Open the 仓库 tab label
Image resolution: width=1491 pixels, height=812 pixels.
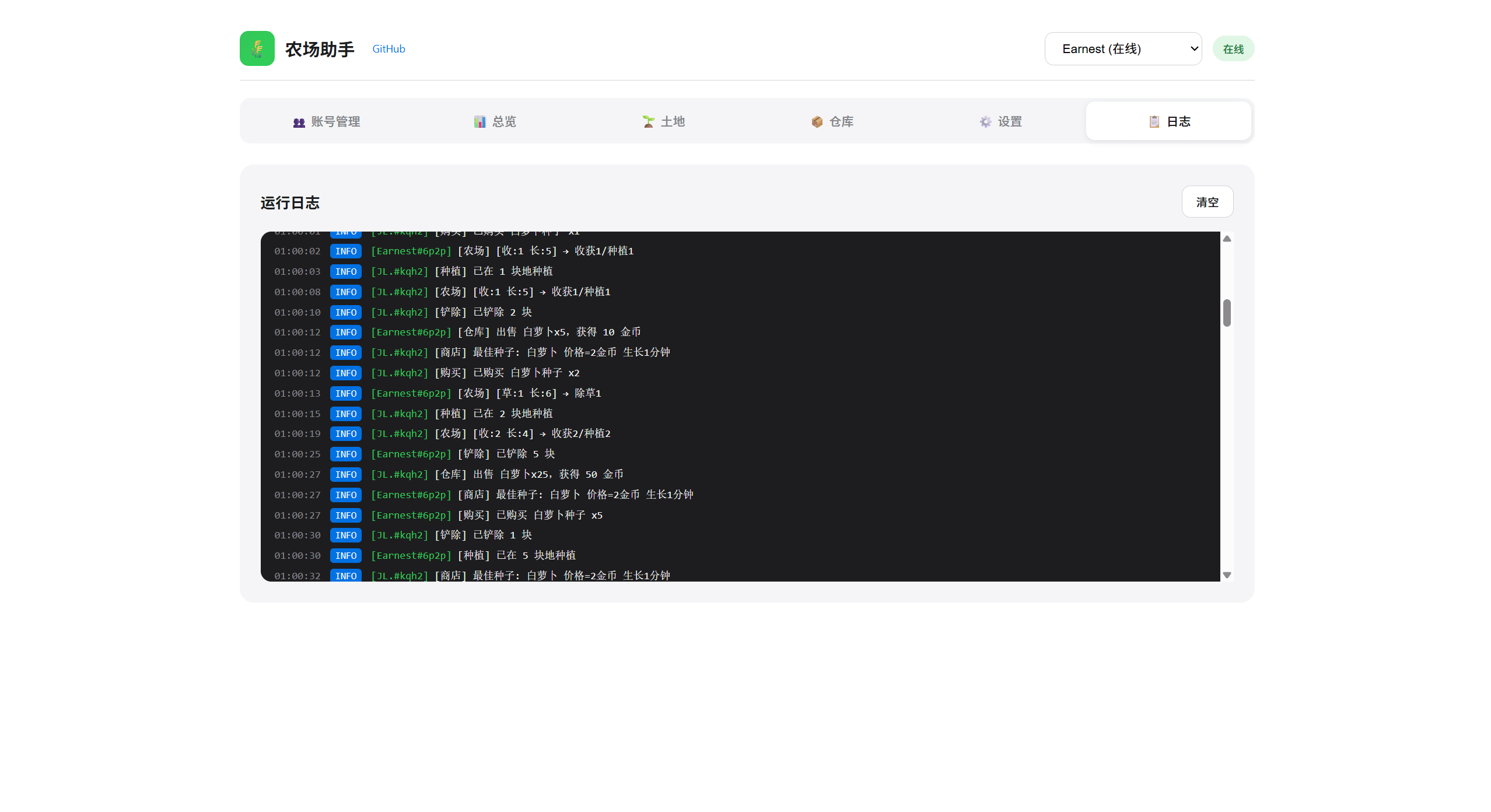[841, 122]
